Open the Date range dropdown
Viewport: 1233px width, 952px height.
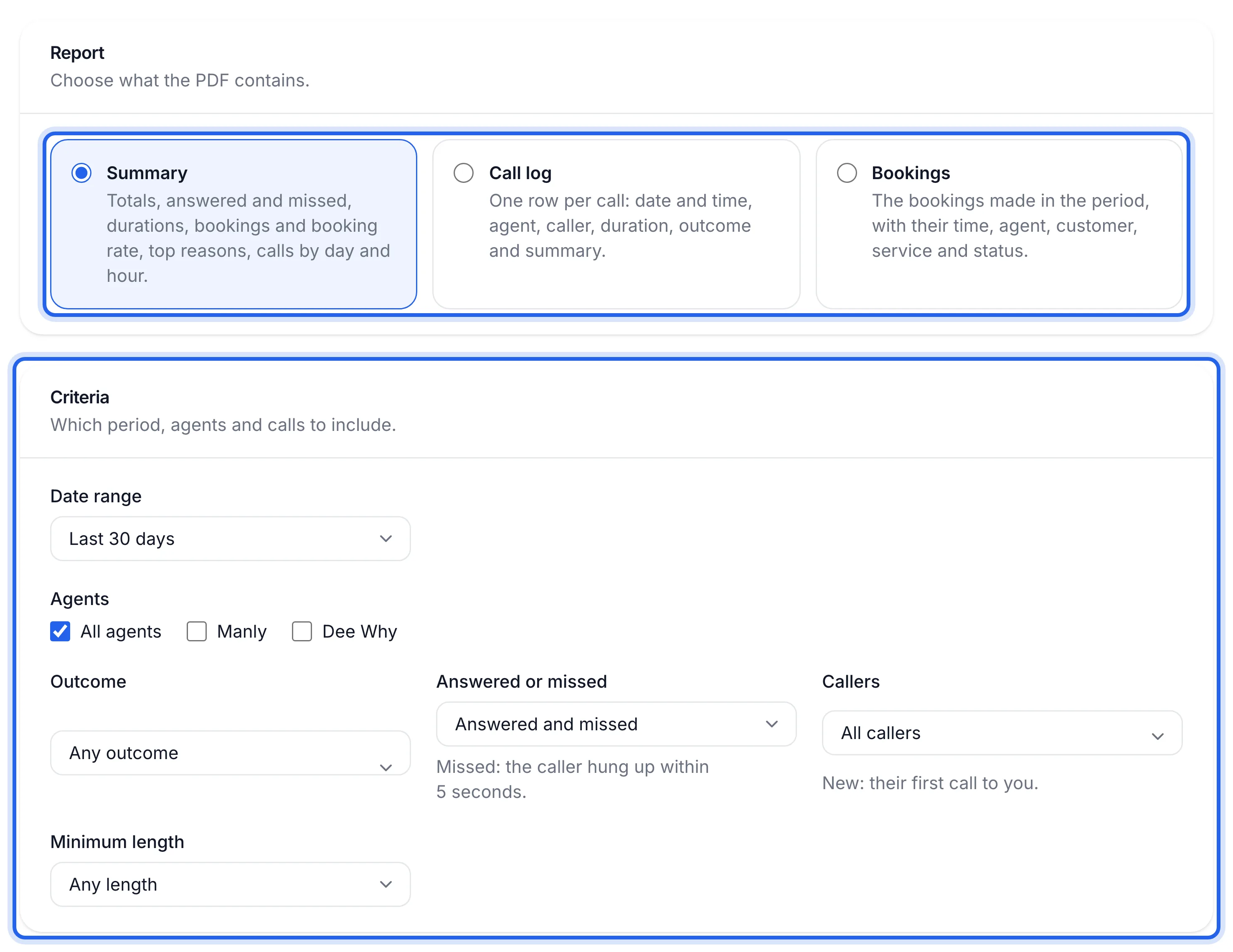[x=230, y=538]
